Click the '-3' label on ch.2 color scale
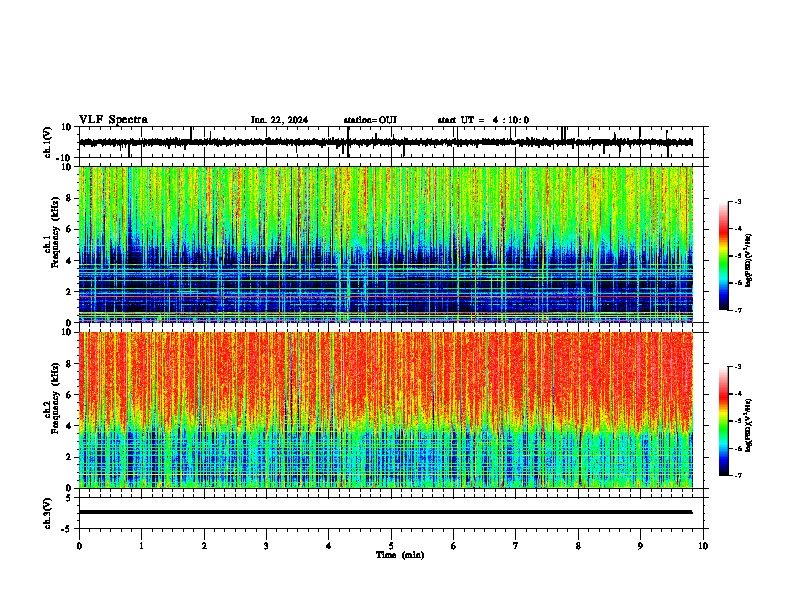Image resolution: width=792 pixels, height=612 pixels. tap(738, 367)
